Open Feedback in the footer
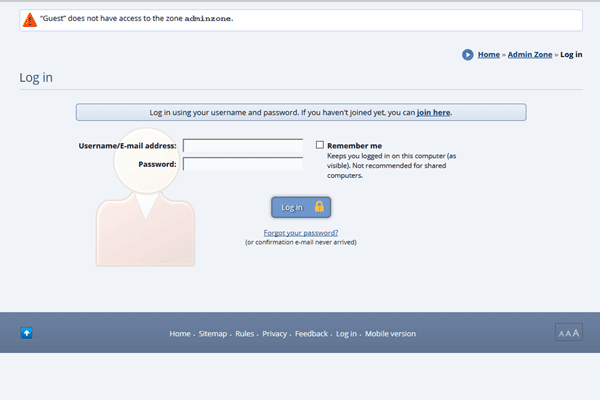This screenshot has width=600, height=400. tap(311, 334)
